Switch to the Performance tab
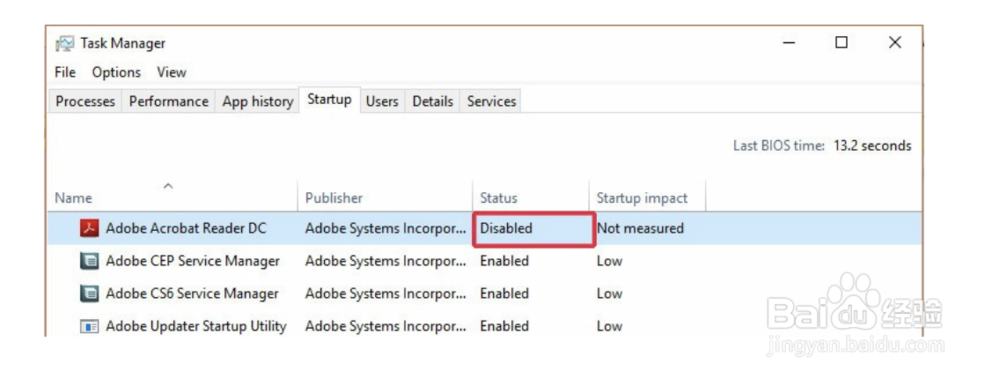Screen dimensions: 1000x379 (x=168, y=101)
